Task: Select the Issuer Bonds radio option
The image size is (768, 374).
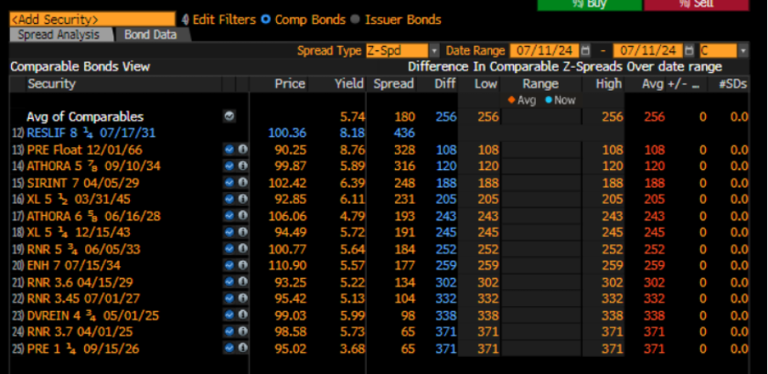Action: tap(356, 20)
